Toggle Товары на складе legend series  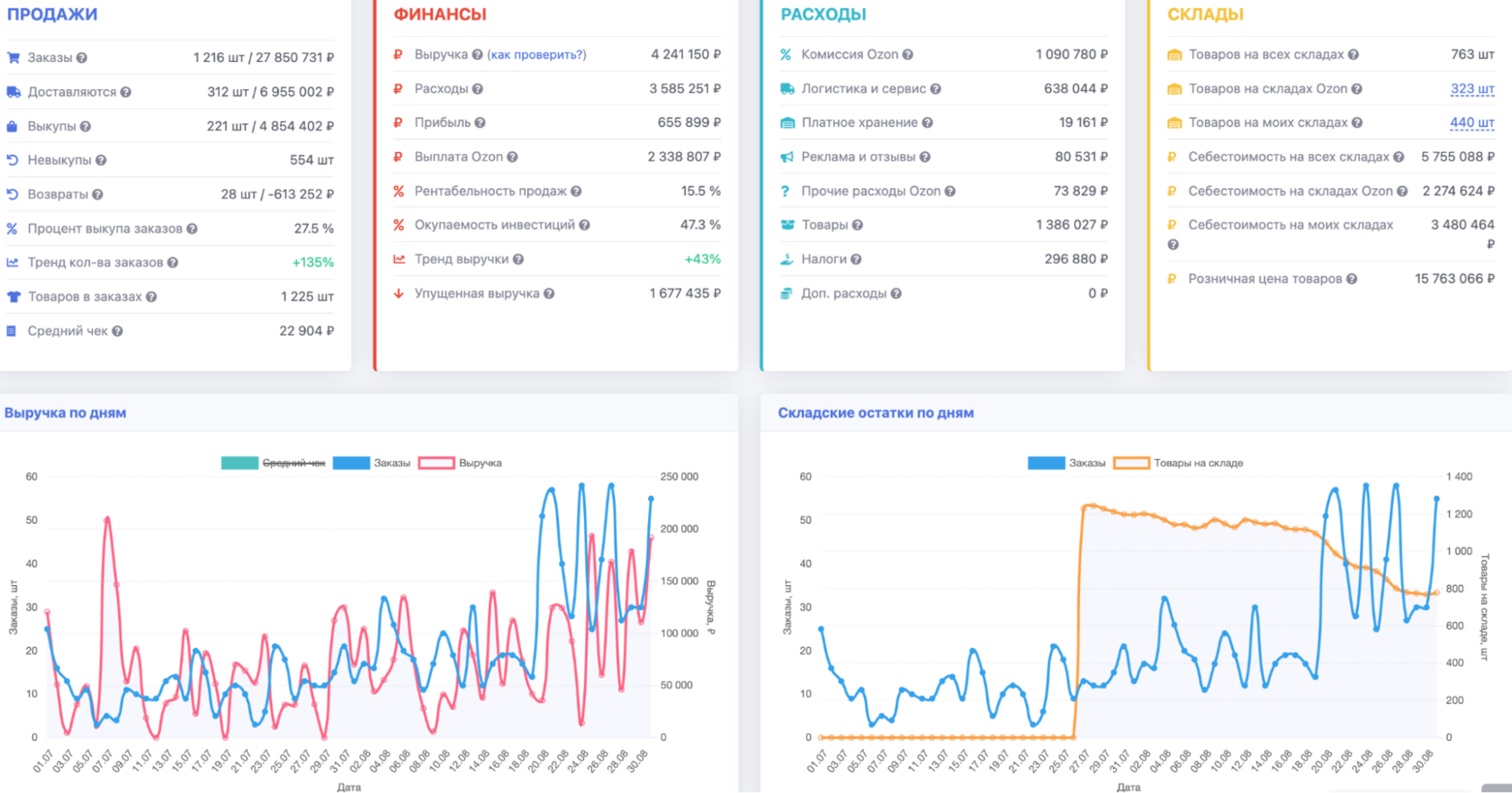(x=1178, y=463)
